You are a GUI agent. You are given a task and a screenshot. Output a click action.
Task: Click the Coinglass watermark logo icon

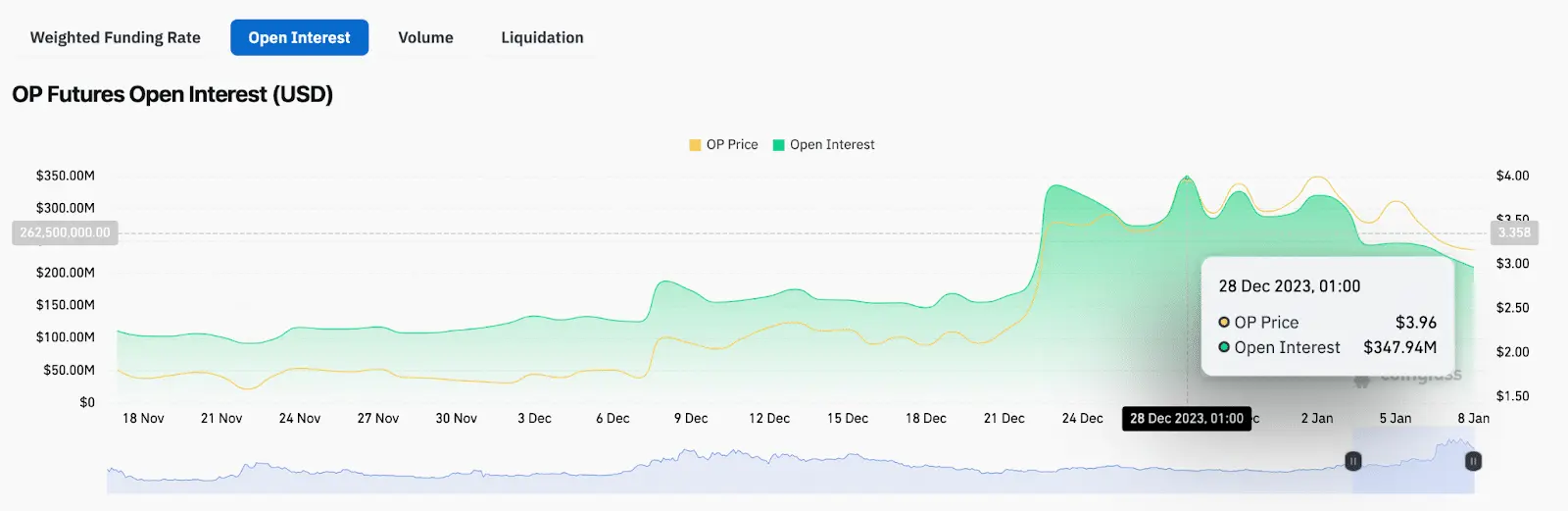point(1361,381)
